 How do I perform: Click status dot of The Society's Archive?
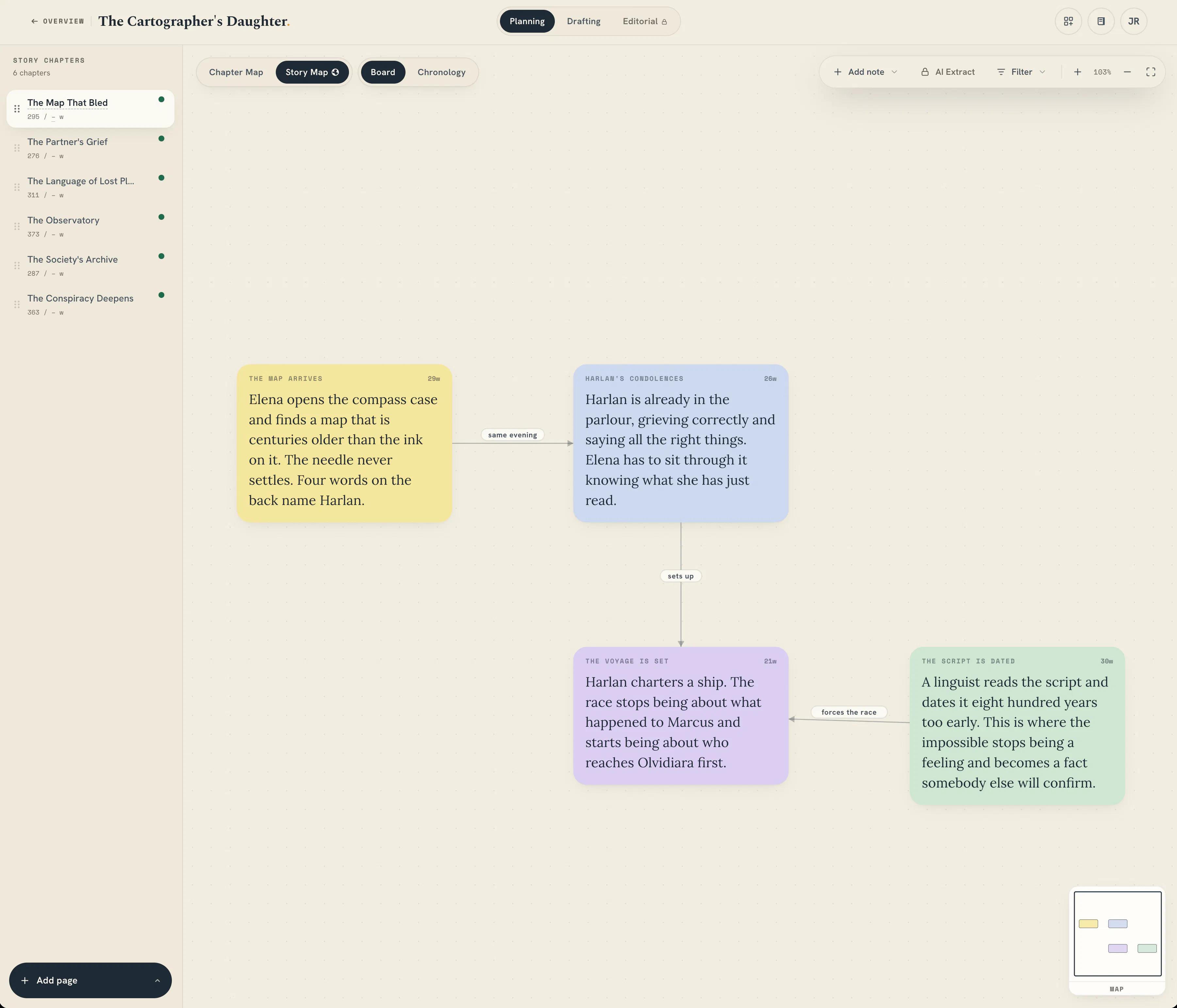(161, 256)
